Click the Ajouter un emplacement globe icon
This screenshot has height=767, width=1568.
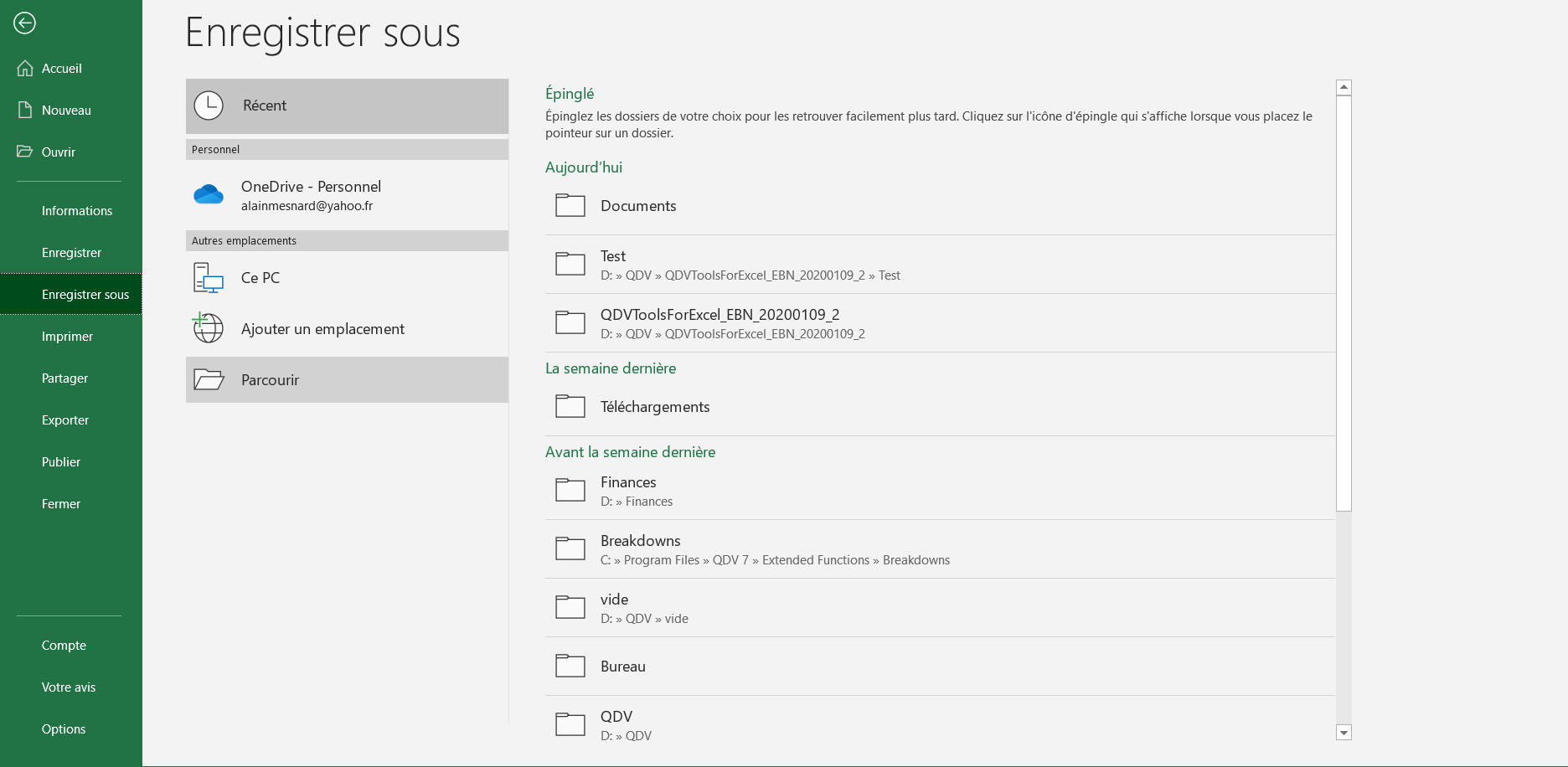(209, 328)
